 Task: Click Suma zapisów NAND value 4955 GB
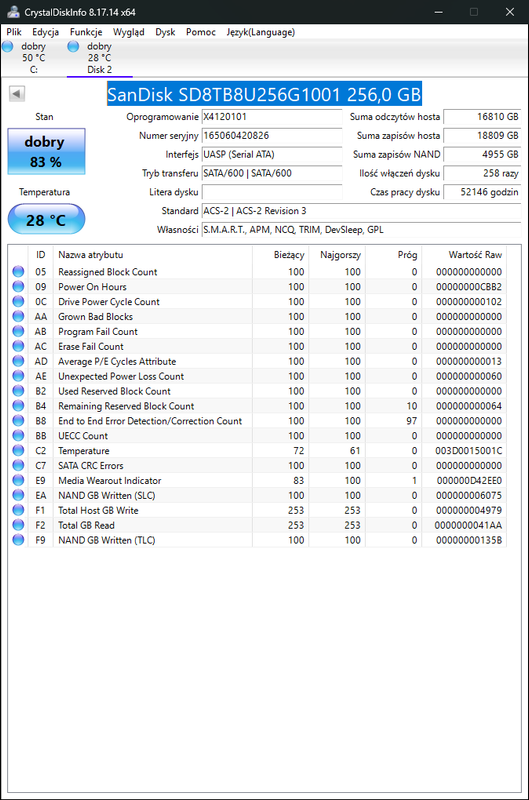click(x=482, y=155)
